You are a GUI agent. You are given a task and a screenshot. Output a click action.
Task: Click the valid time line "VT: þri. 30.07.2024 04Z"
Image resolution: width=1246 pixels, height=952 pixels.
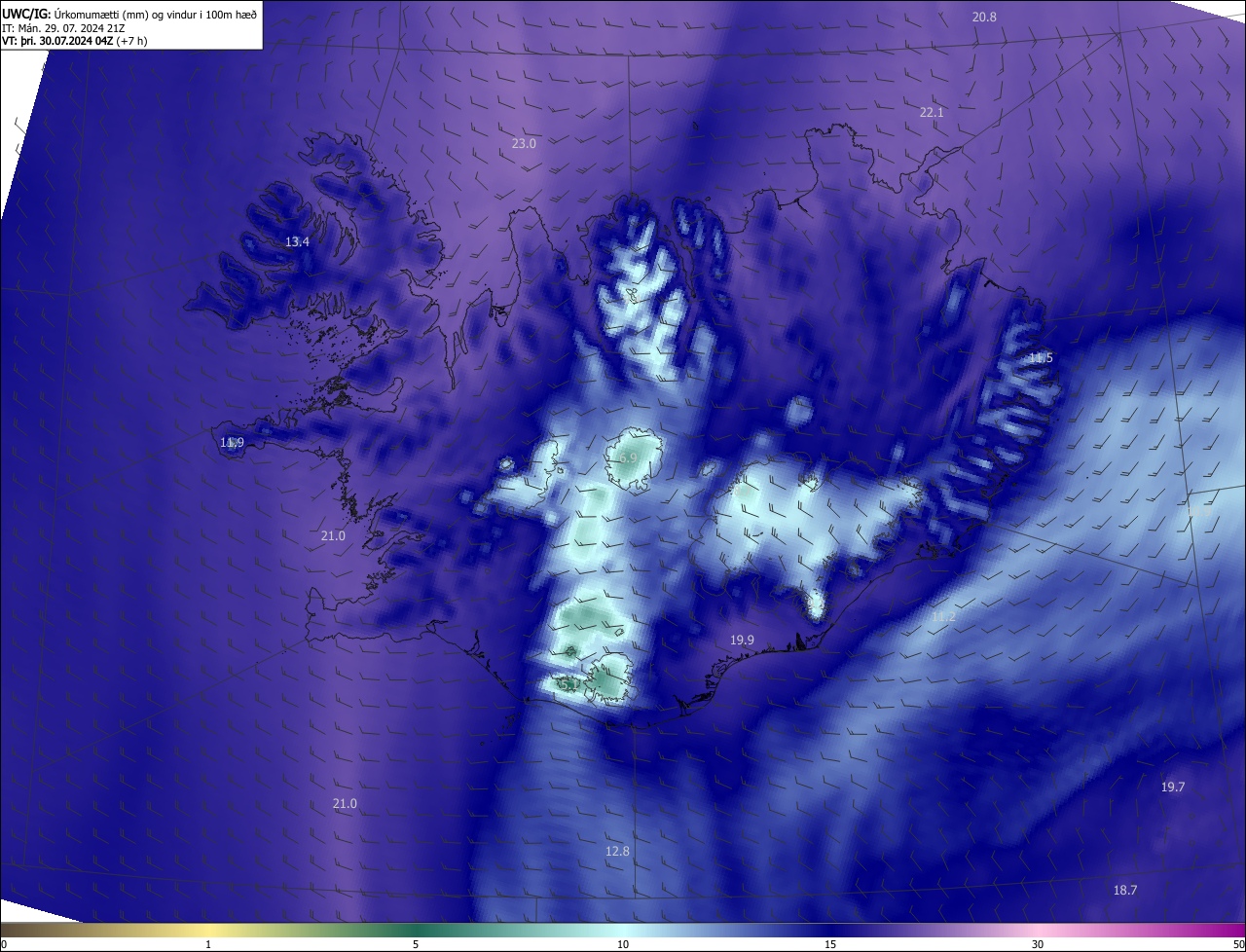pyautogui.click(x=58, y=41)
